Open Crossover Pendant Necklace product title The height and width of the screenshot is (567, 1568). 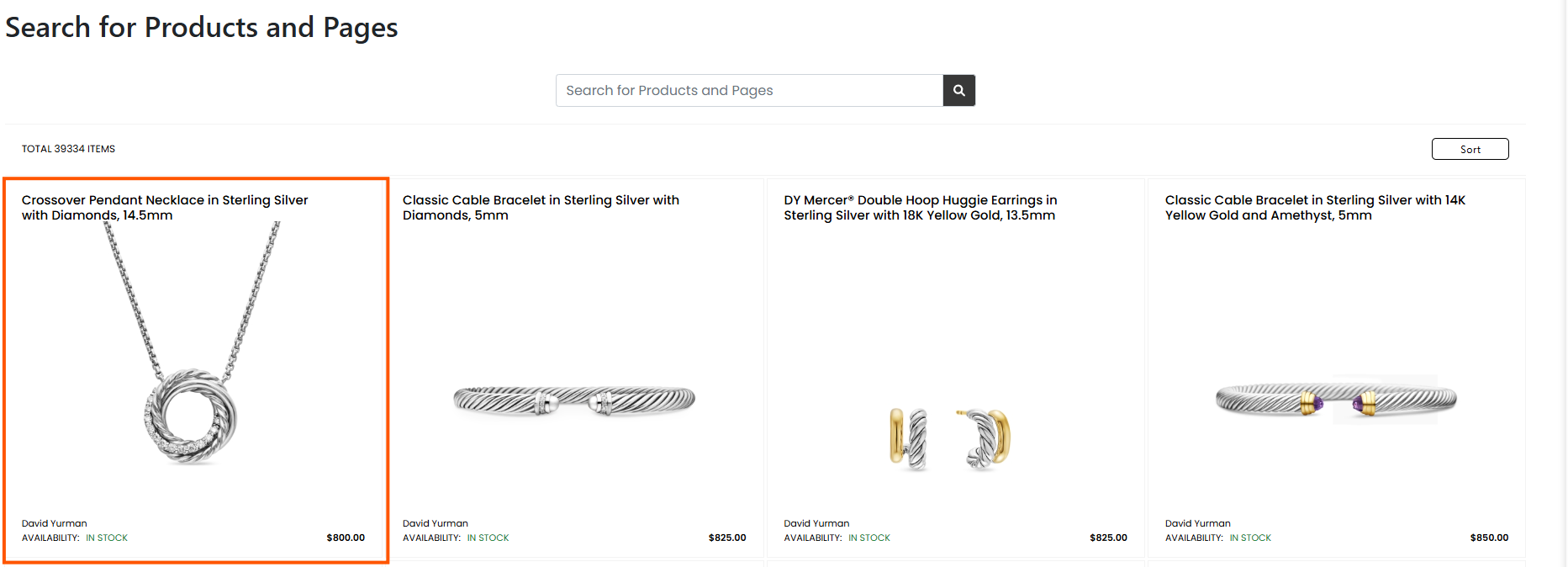point(165,208)
